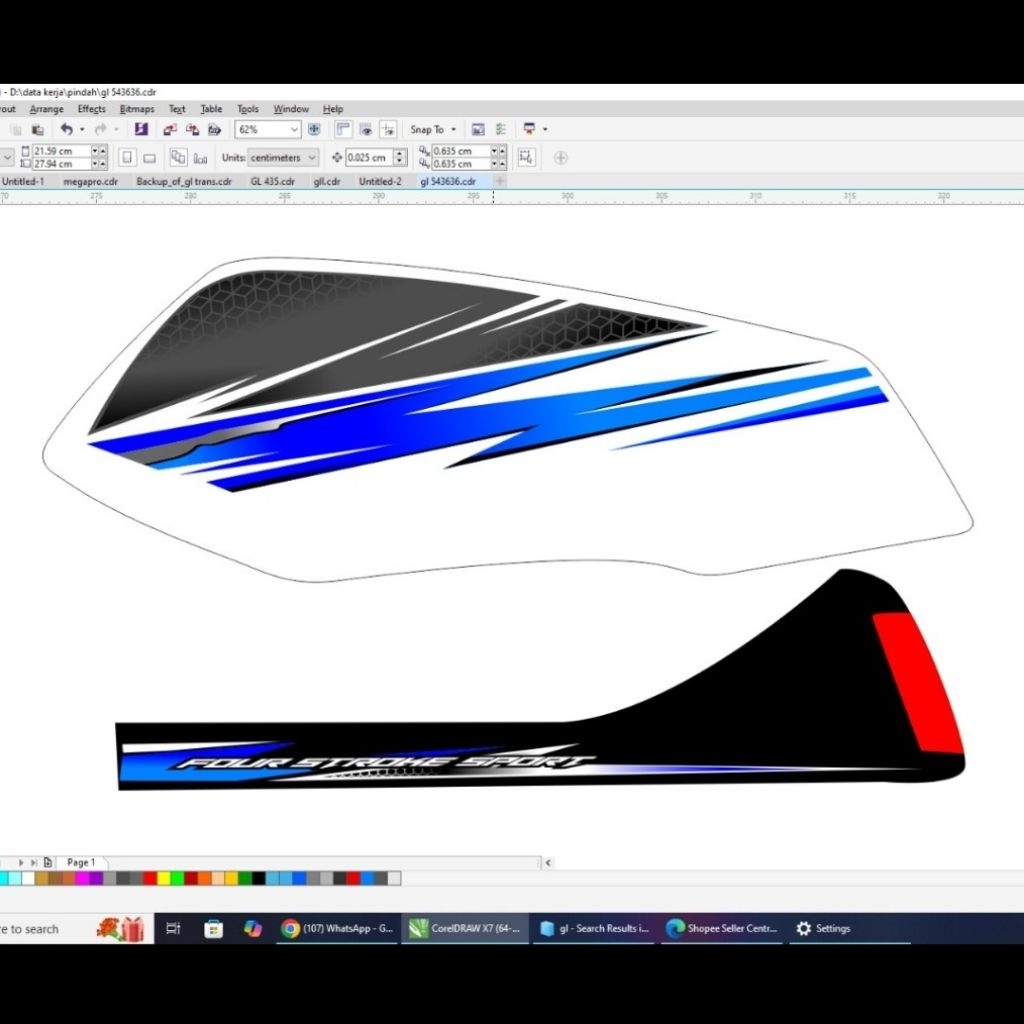
Task: Click the Undo icon on the toolbar
Action: click(x=65, y=129)
